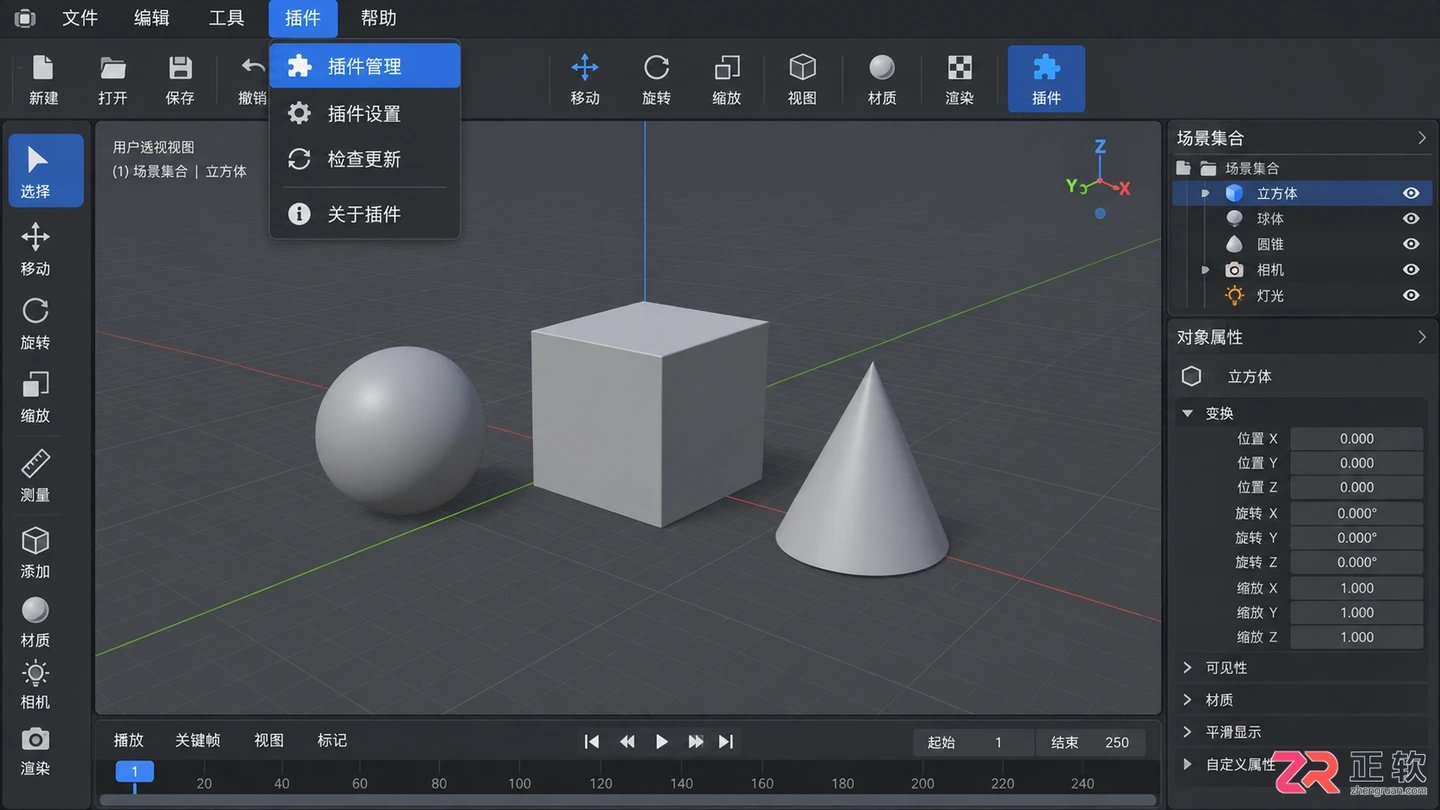Select the 旋转 tool in top toolbar

point(656,79)
